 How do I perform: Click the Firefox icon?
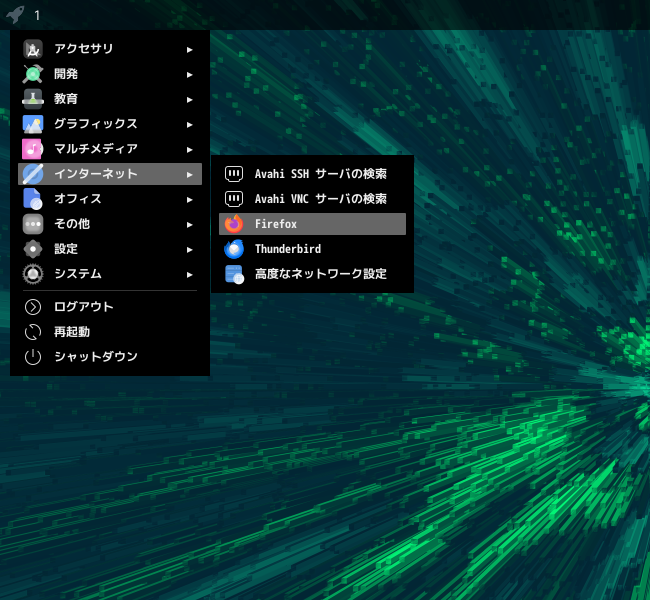(234, 224)
